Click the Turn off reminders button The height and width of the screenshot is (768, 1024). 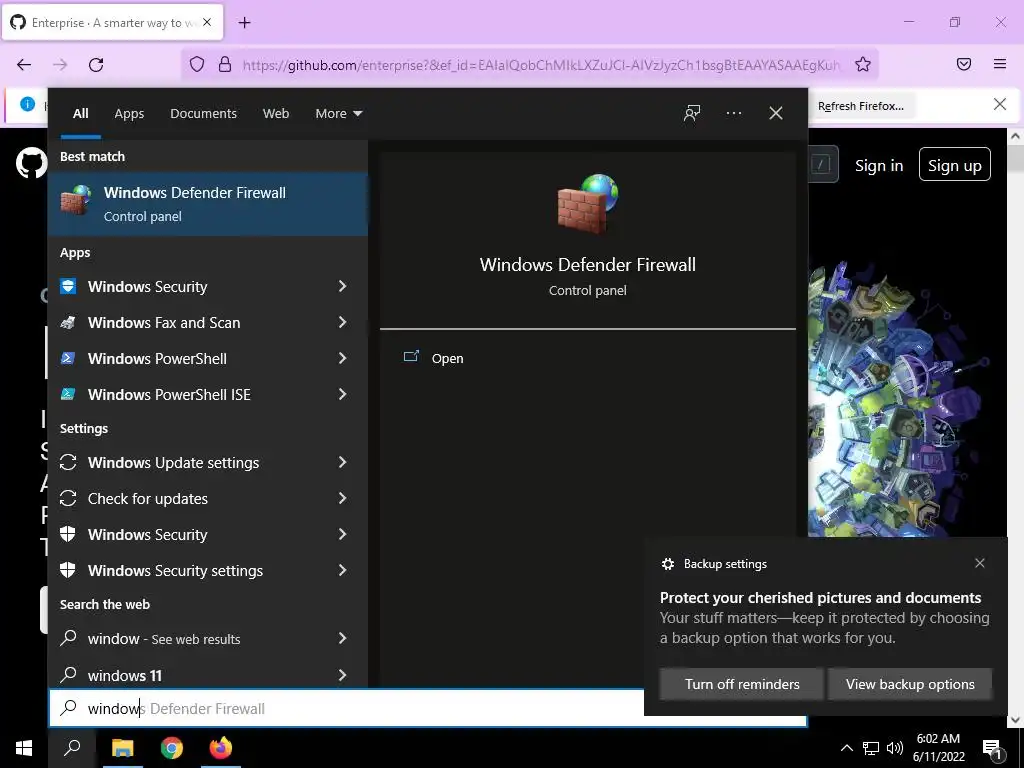coord(742,684)
